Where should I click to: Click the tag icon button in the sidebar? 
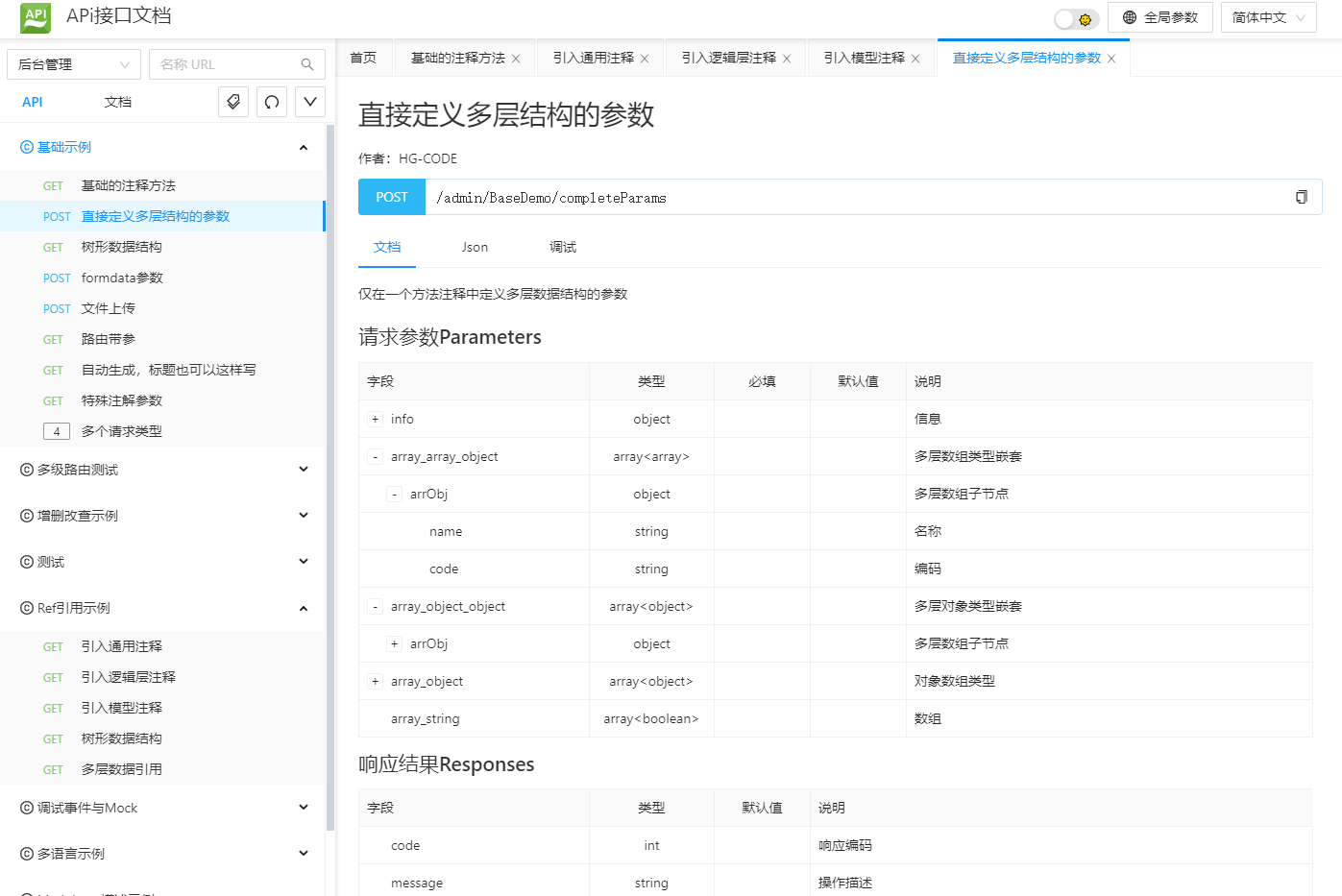tap(233, 102)
